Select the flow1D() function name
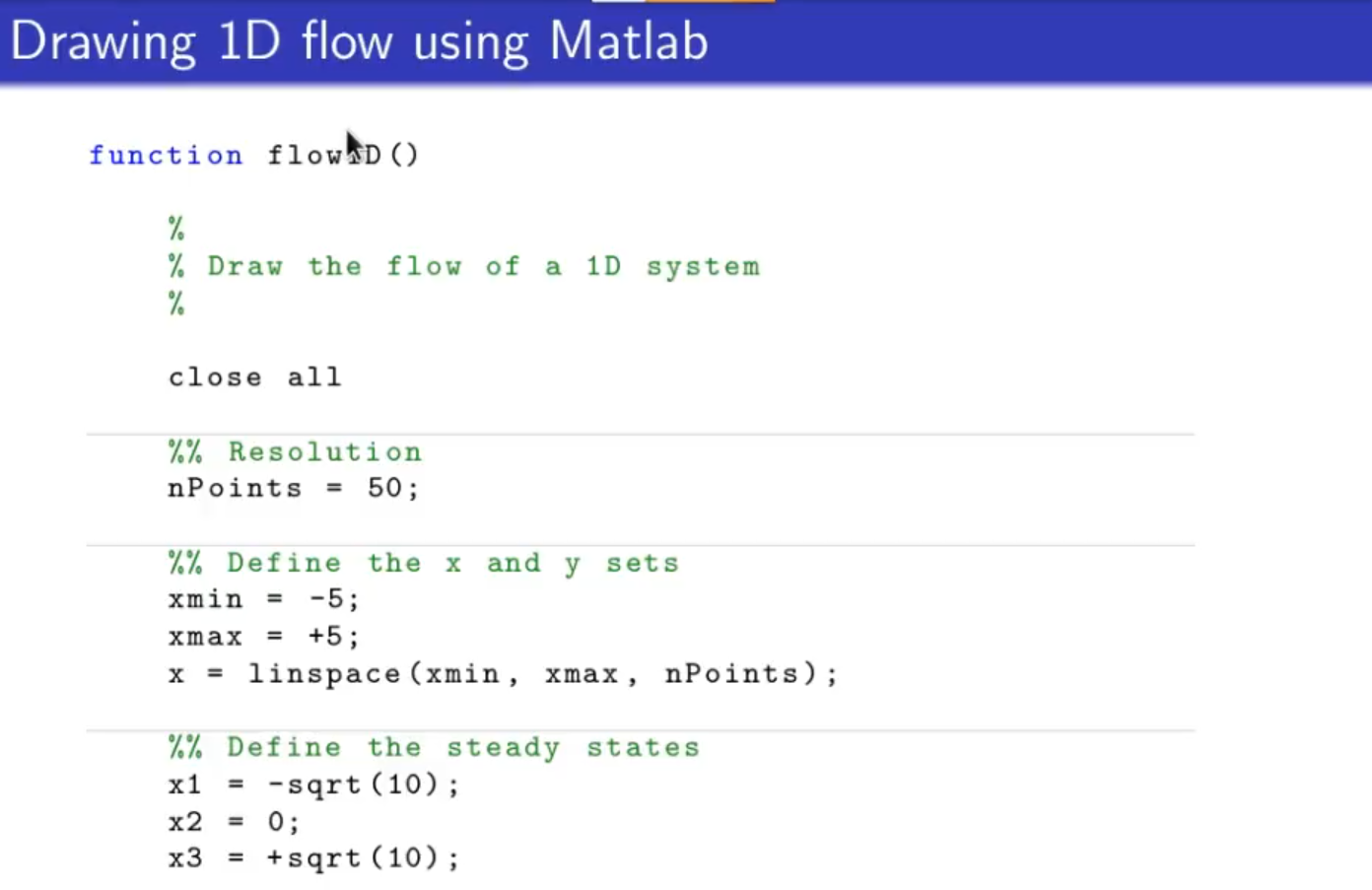This screenshot has width=1372, height=890. click(342, 156)
